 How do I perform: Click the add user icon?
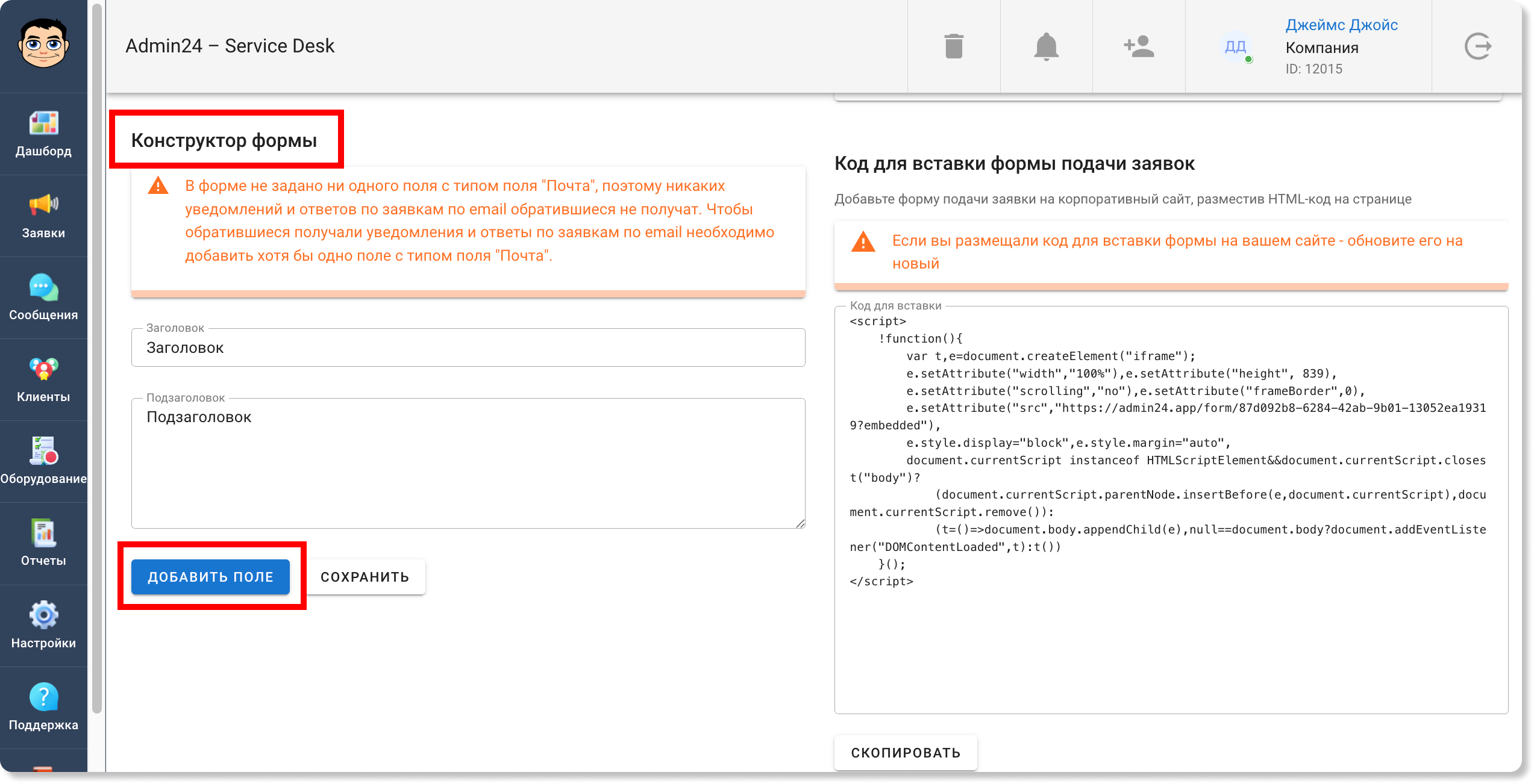[x=1139, y=46]
